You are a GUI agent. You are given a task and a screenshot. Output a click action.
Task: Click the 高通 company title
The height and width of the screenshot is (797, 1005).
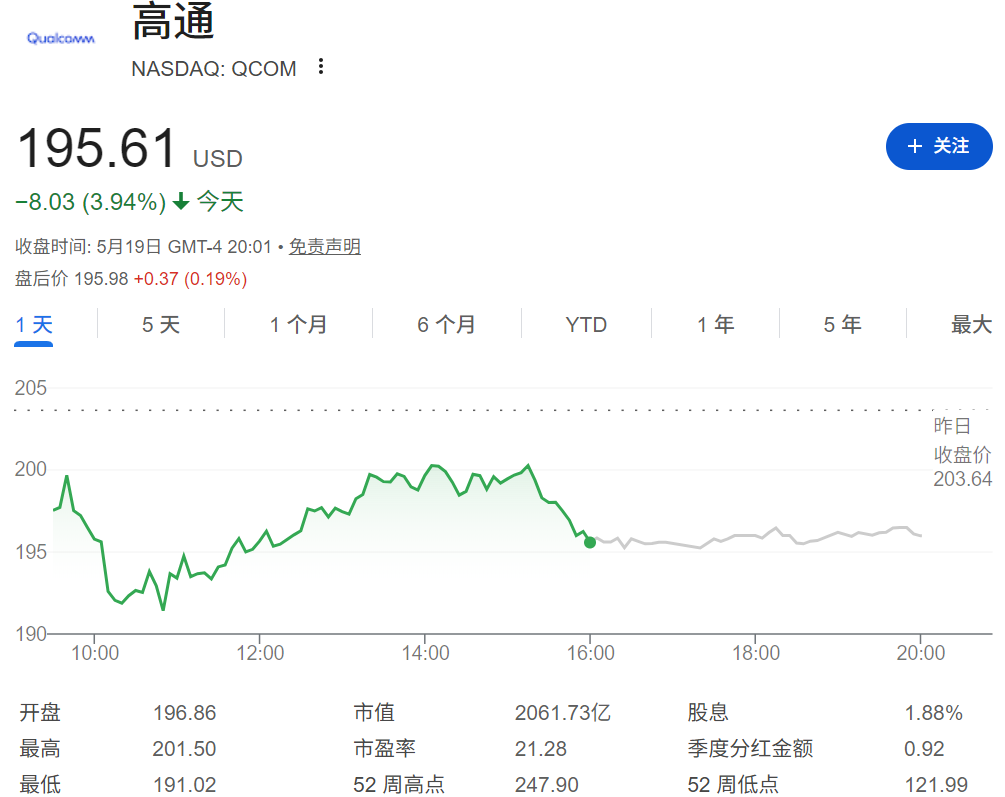(173, 21)
